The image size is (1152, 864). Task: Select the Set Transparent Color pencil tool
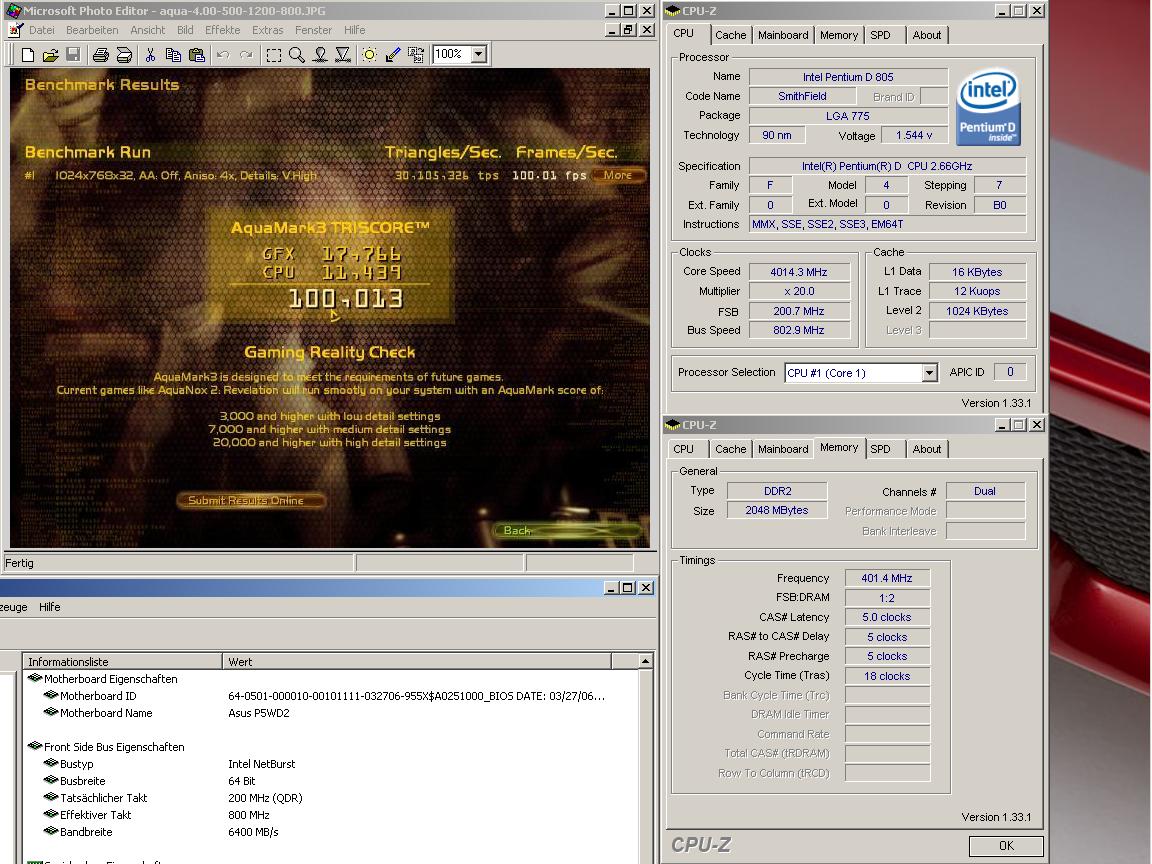tap(393, 54)
